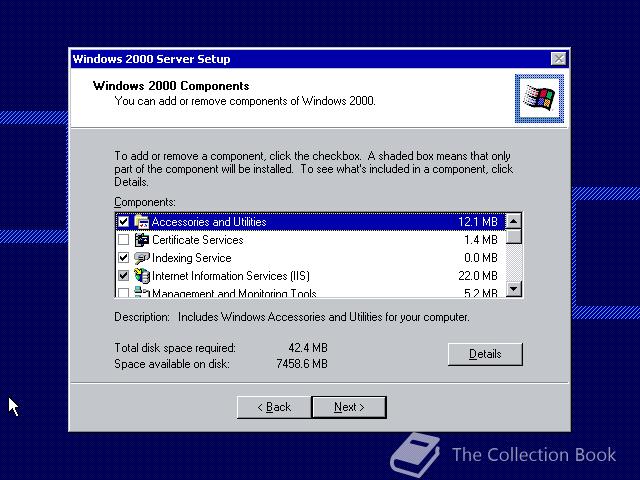Go to the Next setup page
640x480 pixels.
tap(349, 407)
